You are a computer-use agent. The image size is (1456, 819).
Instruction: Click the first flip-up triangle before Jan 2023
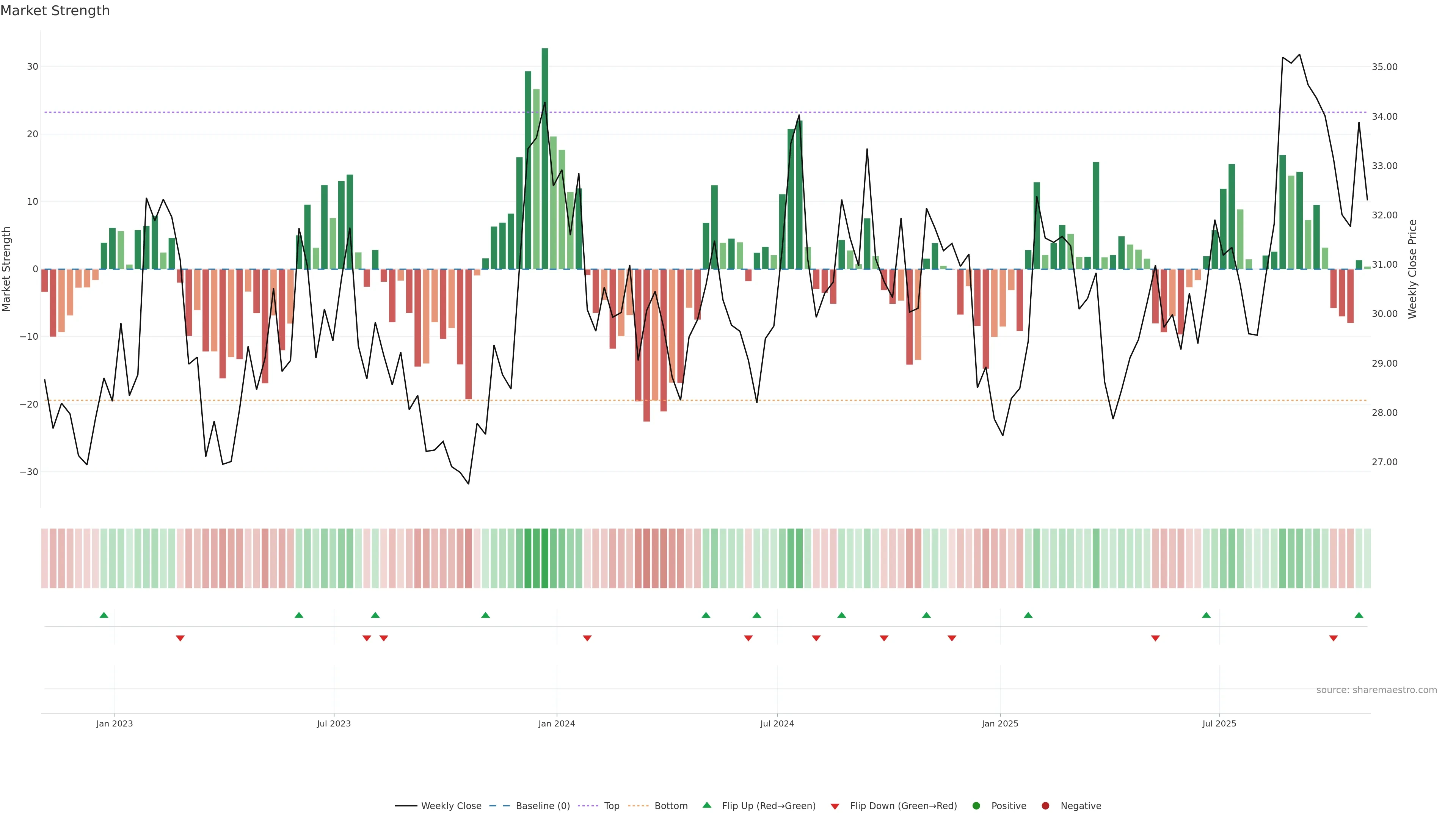coord(104,615)
